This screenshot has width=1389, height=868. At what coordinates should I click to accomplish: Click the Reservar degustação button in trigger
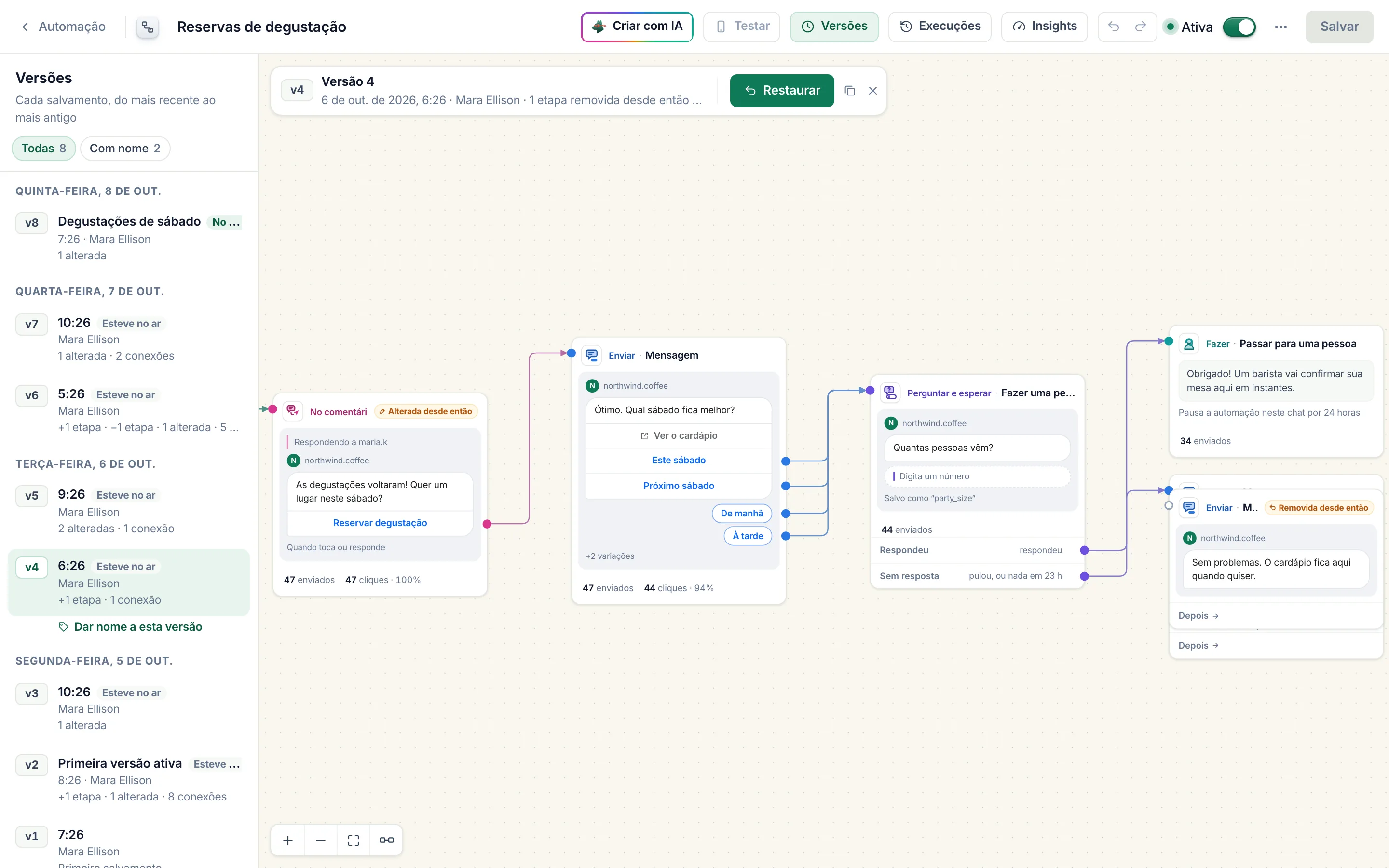[380, 523]
